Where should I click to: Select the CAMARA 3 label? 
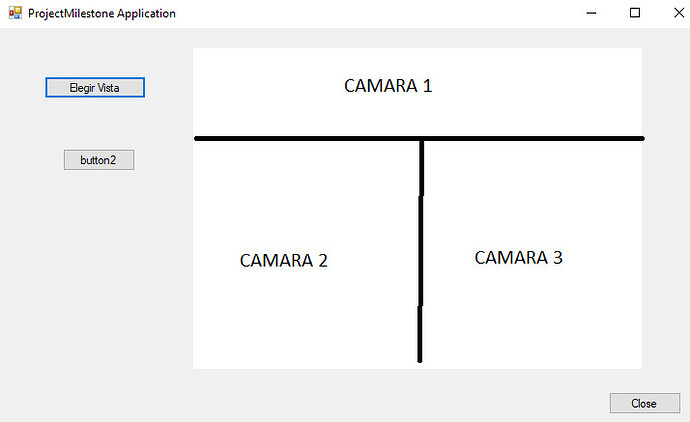click(518, 258)
